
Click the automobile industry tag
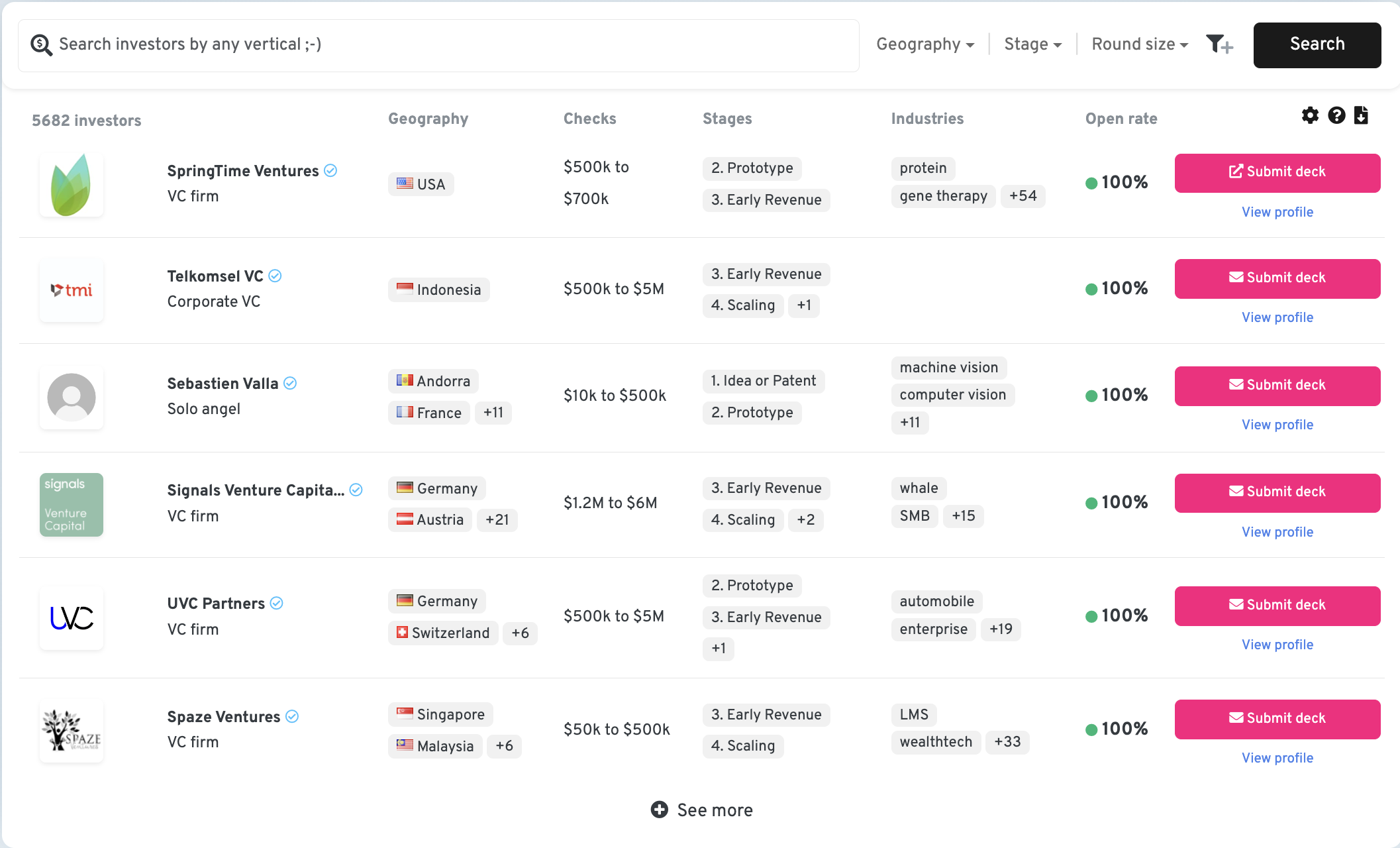click(936, 602)
